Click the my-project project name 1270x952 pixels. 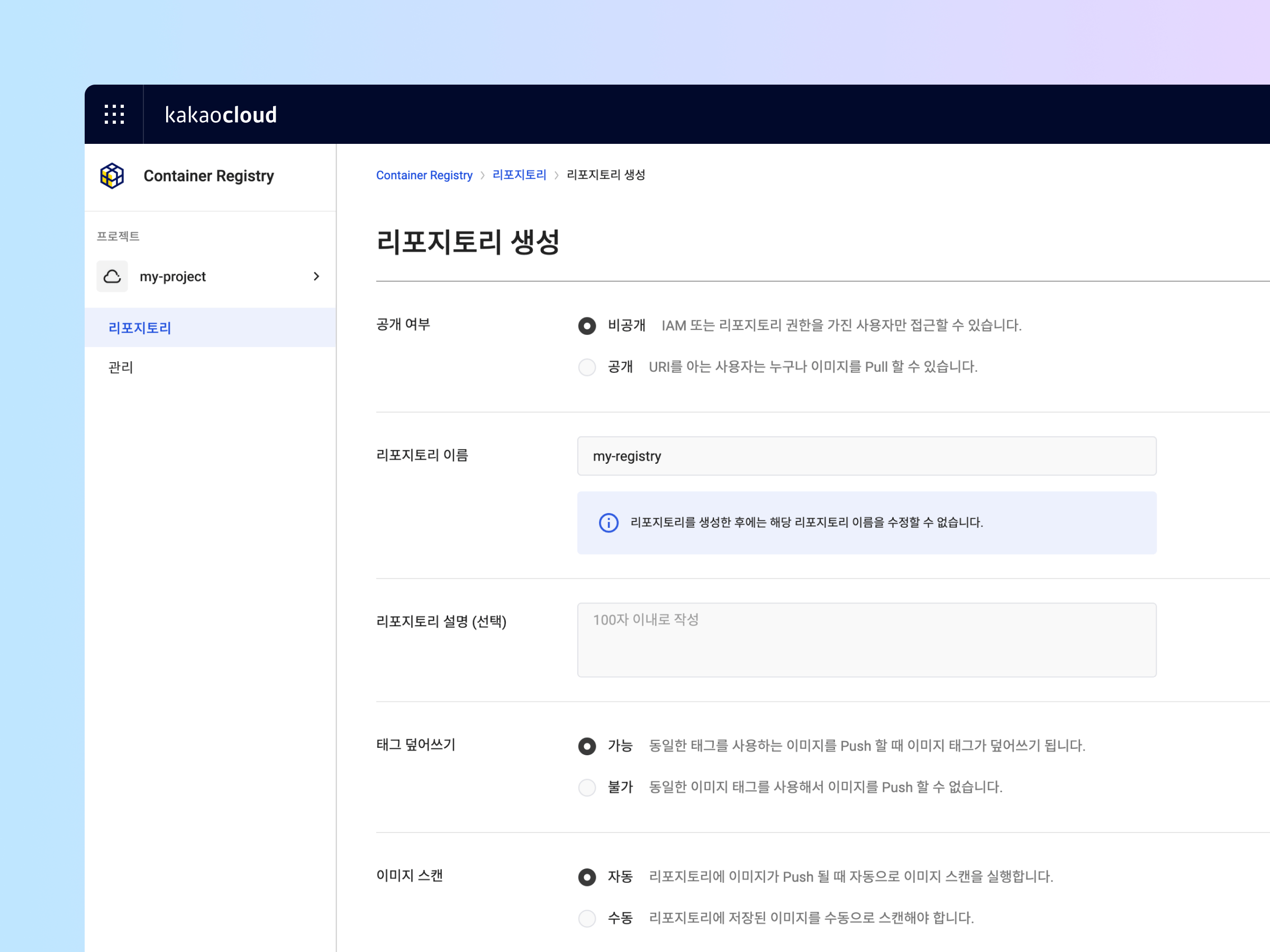[173, 277]
